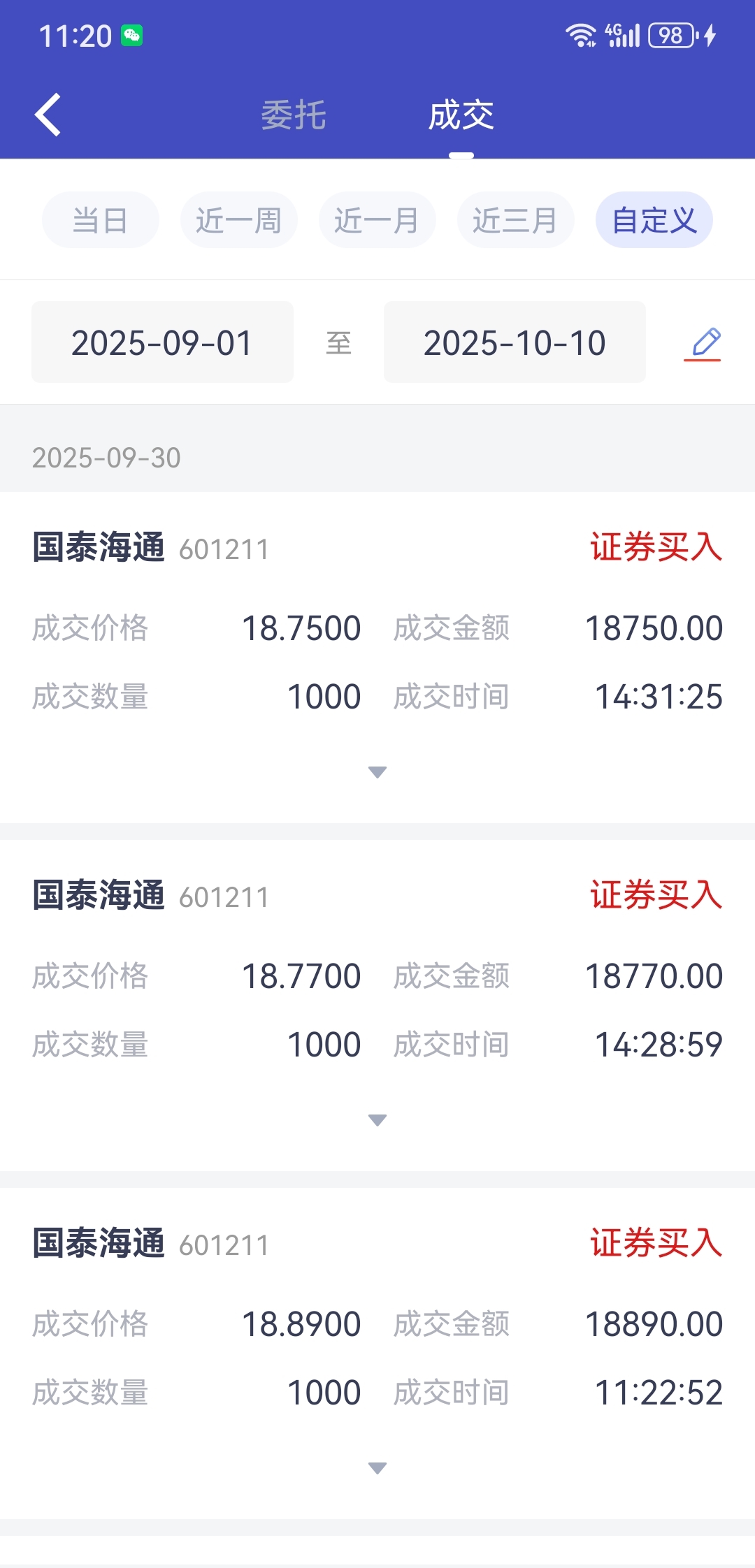Tap the 4G signal strength icon

click(623, 35)
